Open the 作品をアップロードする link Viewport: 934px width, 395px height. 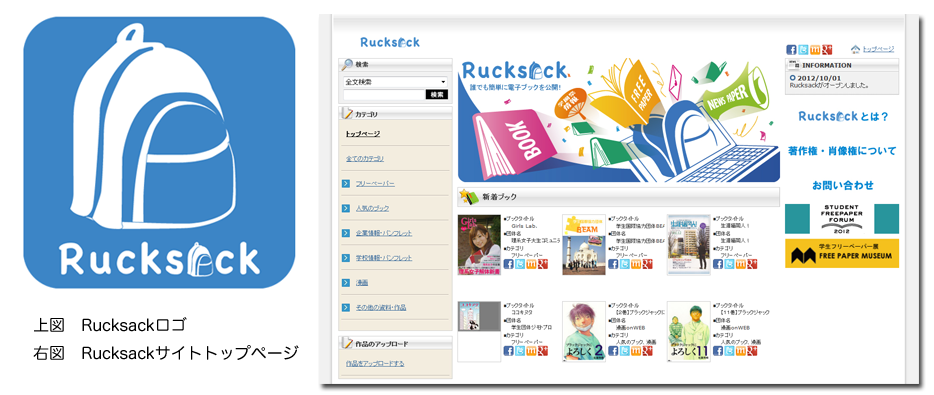tap(375, 363)
